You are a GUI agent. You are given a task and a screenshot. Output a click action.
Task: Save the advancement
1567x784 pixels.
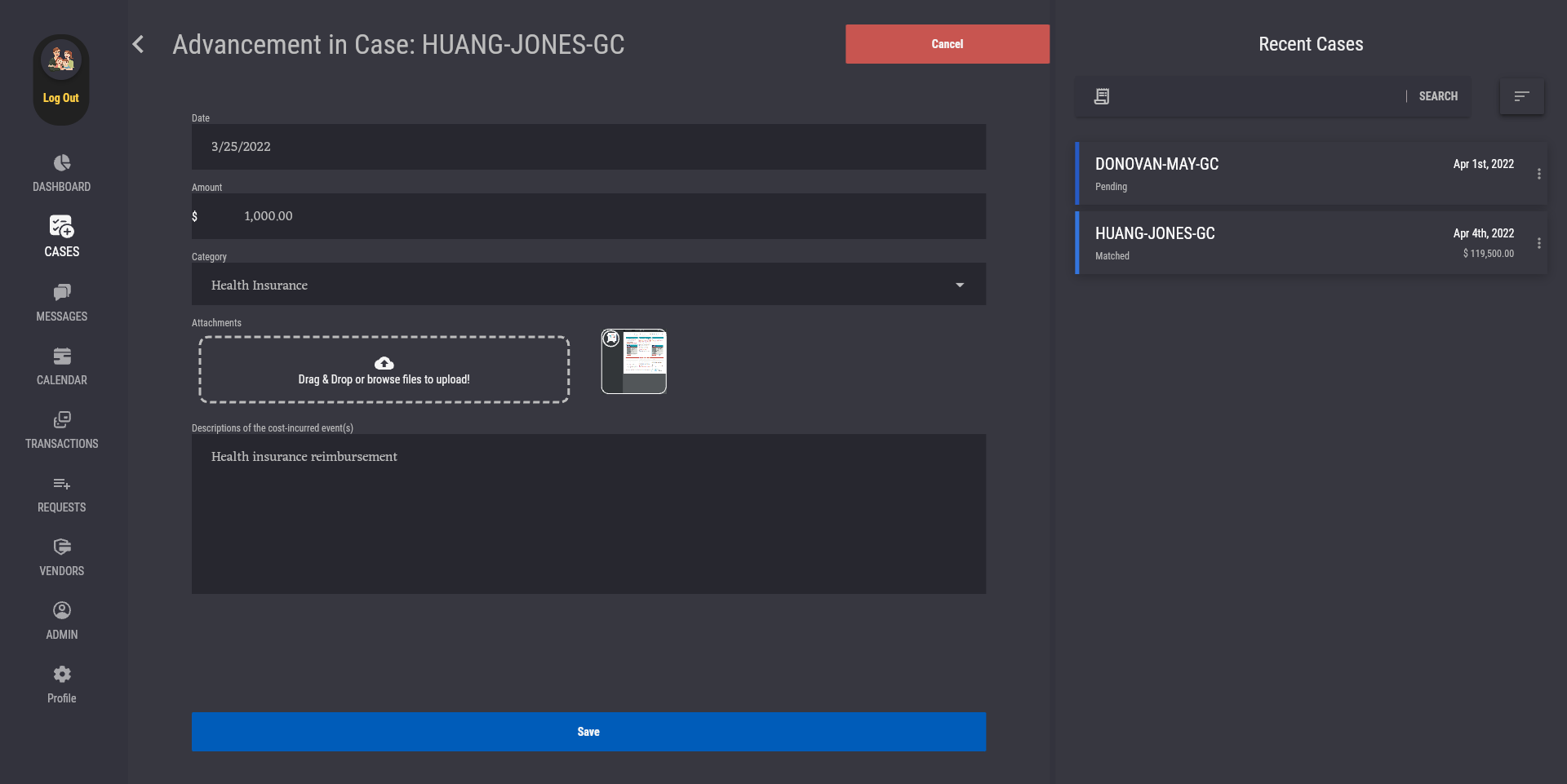tap(588, 732)
